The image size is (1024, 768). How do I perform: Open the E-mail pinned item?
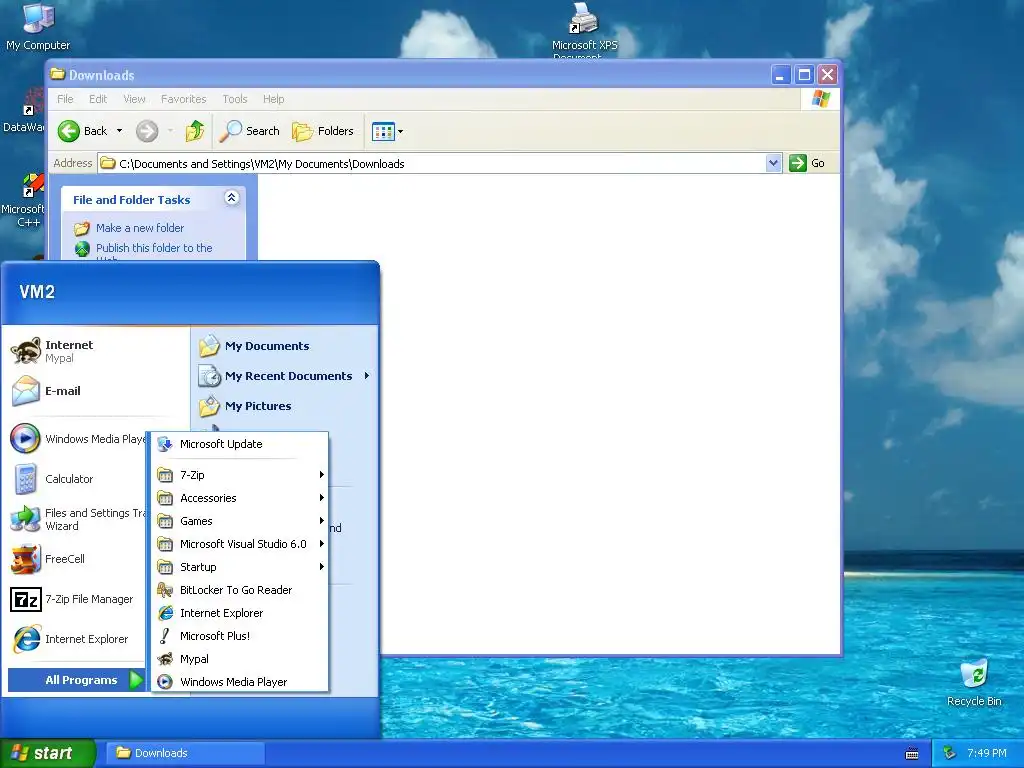pos(97,391)
